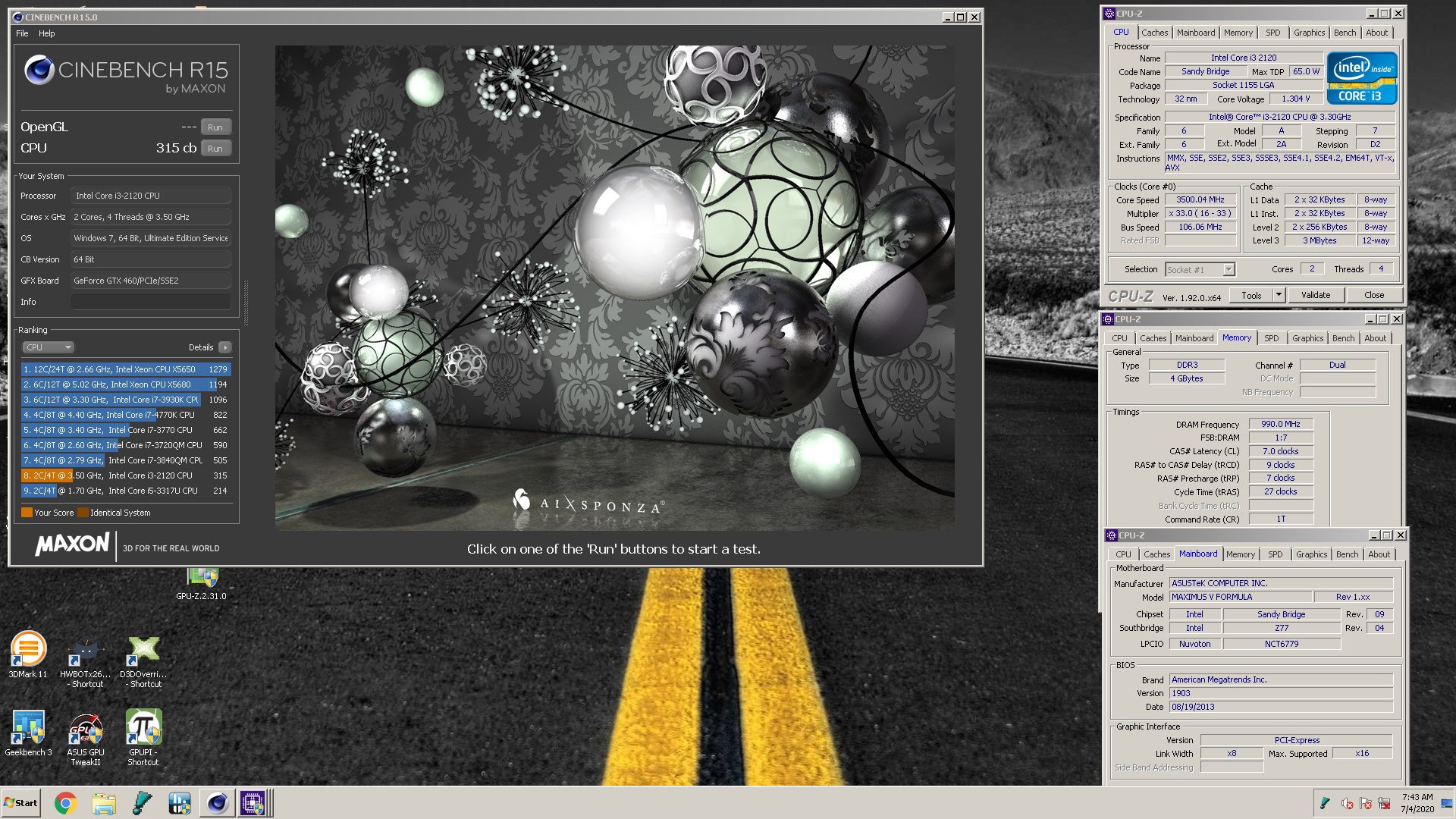1456x819 pixels.
Task: Open Mainboard tab in the top CPU-Z window
Action: [1196, 33]
